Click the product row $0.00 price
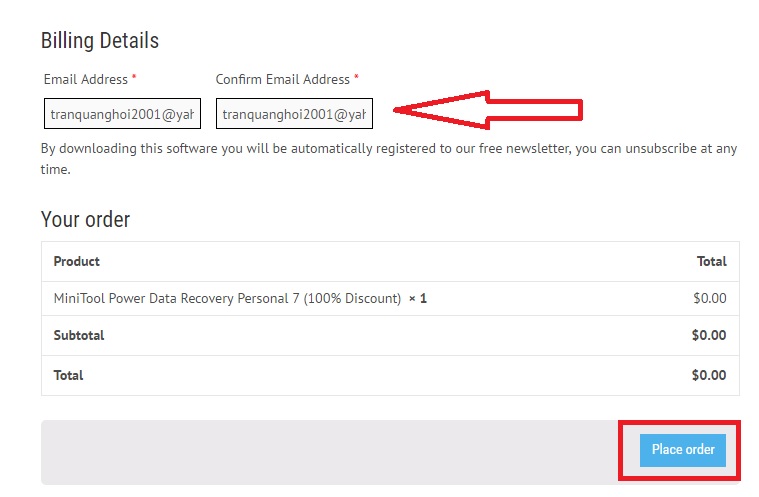759x497 pixels. point(709,298)
